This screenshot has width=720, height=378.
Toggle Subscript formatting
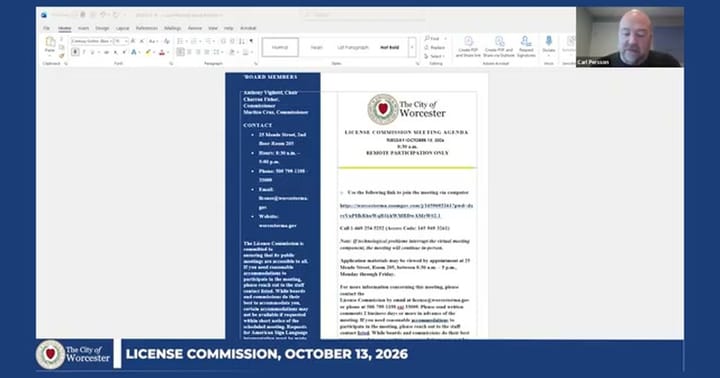click(116, 52)
